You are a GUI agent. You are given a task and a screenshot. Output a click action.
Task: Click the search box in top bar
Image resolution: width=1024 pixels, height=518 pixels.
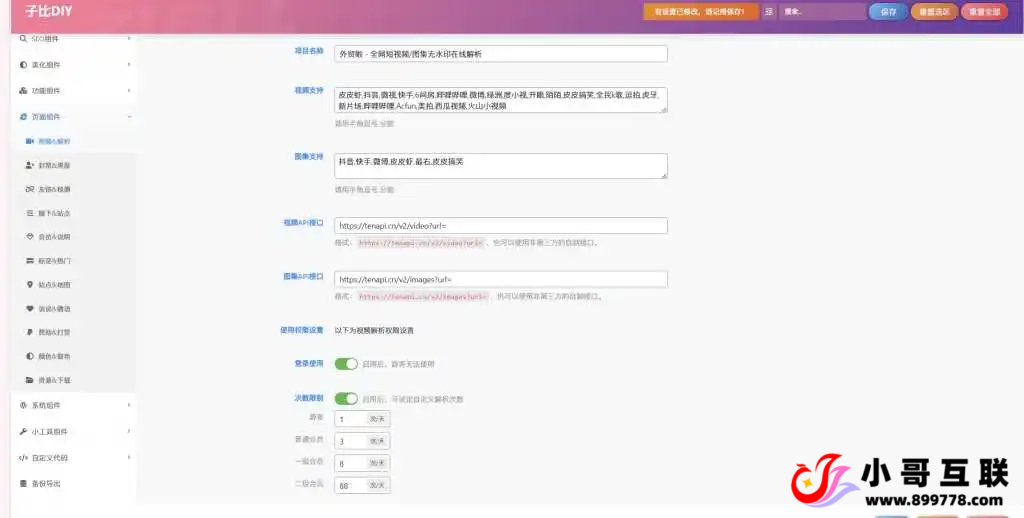[822, 12]
